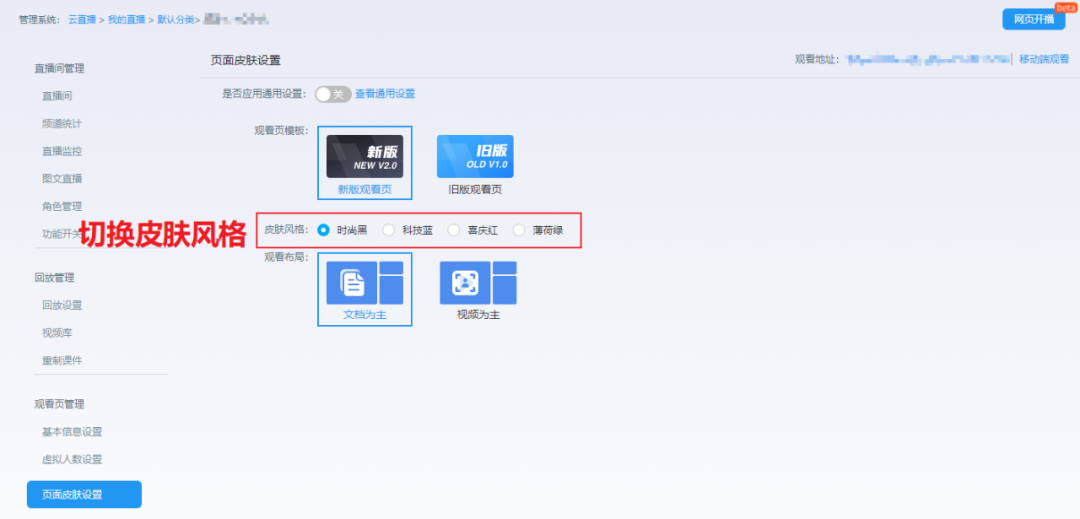The image size is (1080, 519).
Task: Go to 我的直播 in the breadcrumb
Action: point(125,20)
